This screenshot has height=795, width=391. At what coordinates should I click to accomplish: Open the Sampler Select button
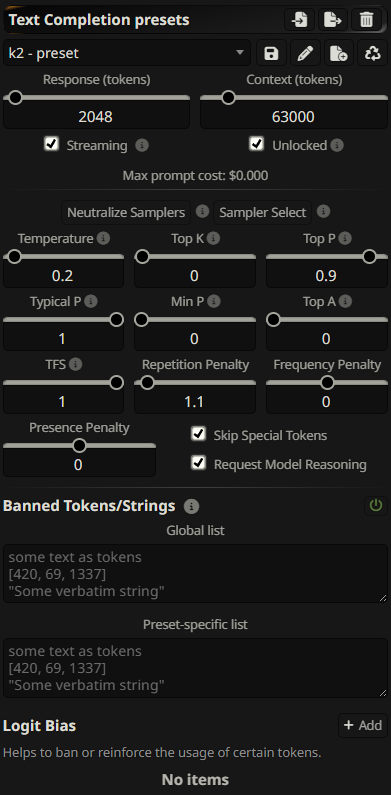[263, 212]
